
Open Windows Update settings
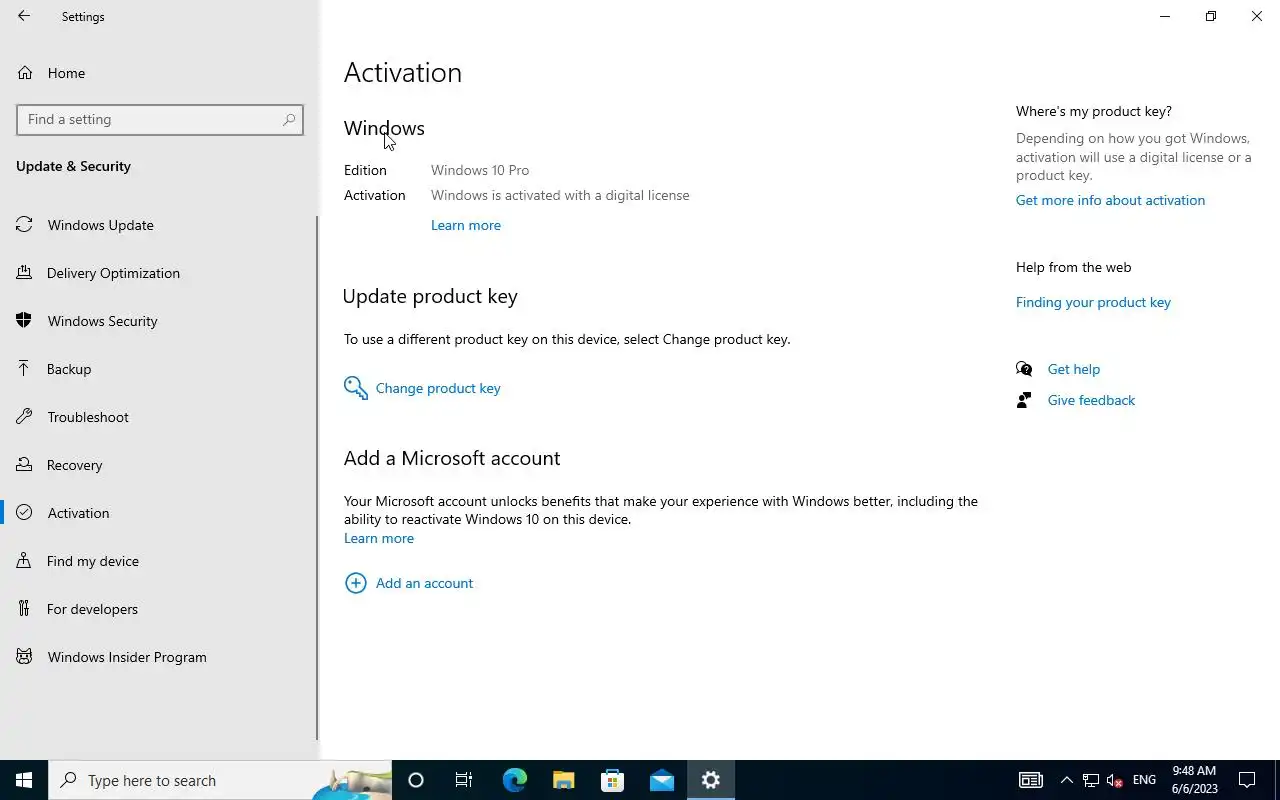click(160, 225)
